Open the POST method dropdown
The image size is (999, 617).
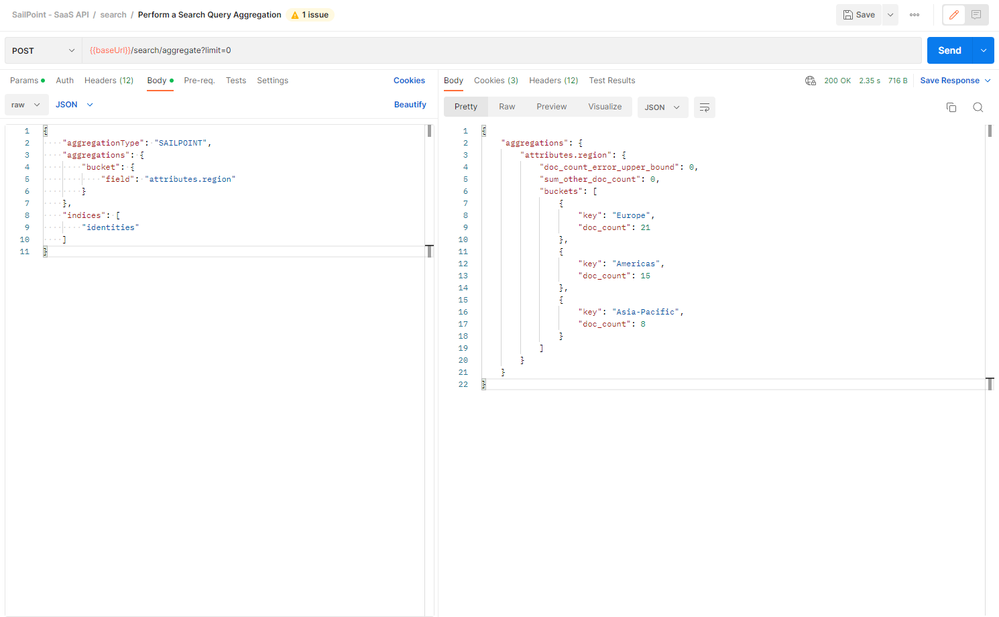pos(44,50)
